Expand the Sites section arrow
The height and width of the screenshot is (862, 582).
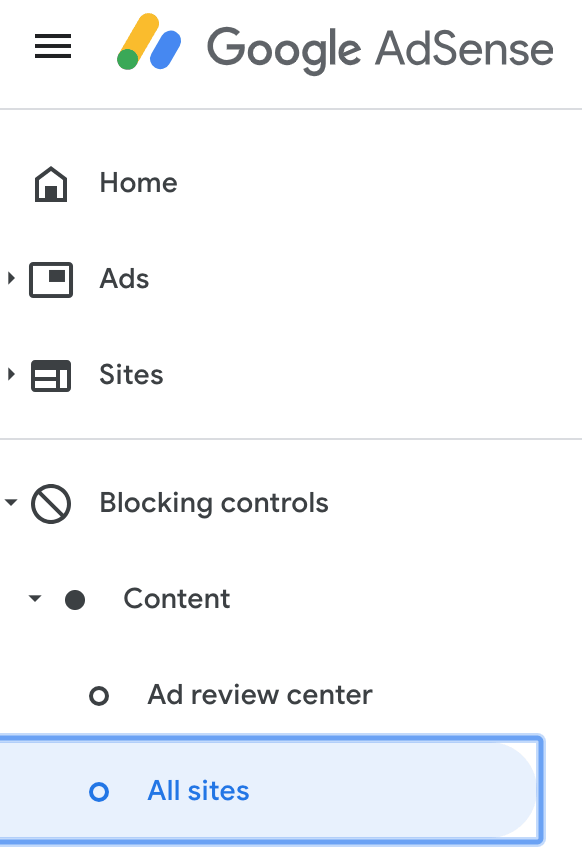pos(11,374)
